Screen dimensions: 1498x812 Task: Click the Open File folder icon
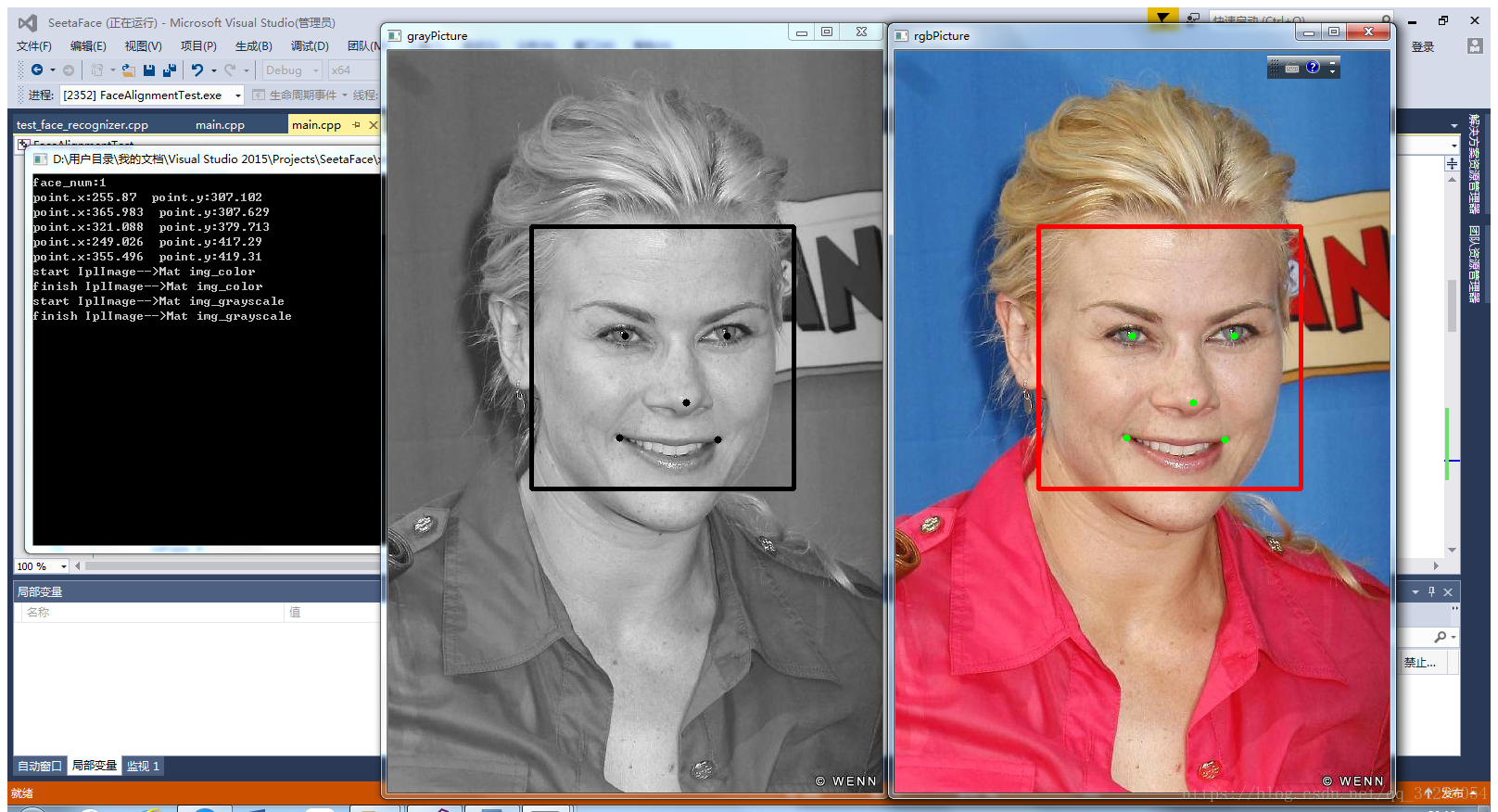coord(129,70)
